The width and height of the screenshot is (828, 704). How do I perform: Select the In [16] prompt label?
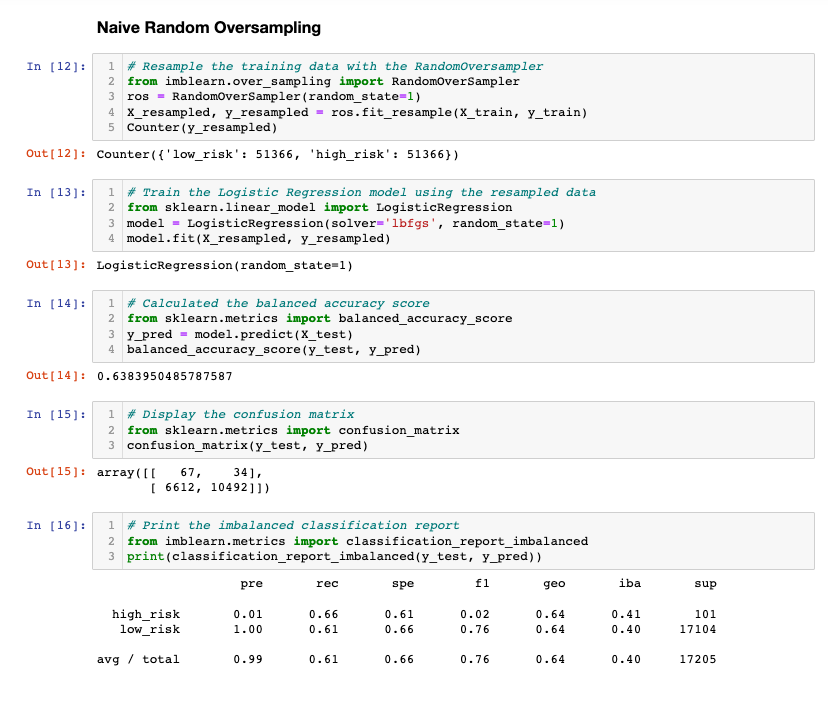(56, 525)
